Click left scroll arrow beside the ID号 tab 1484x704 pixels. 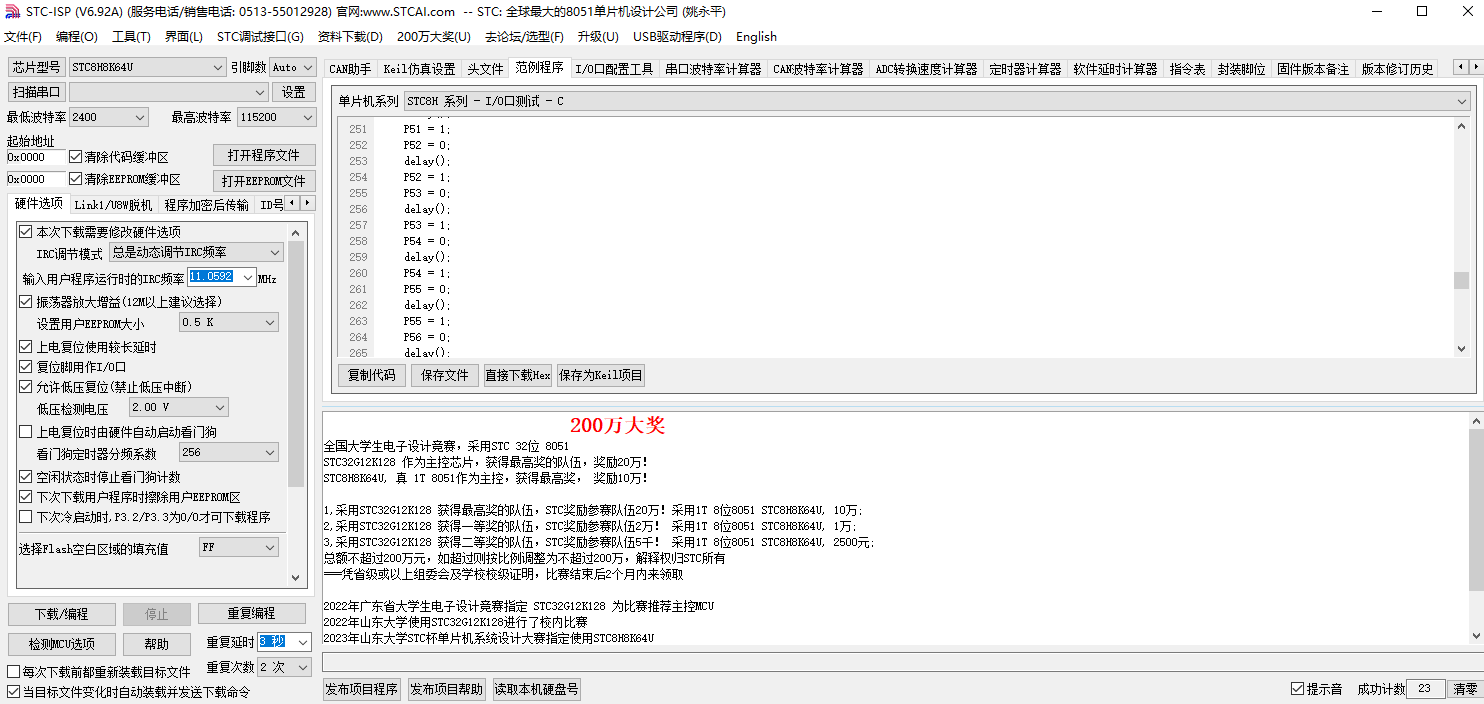click(292, 203)
